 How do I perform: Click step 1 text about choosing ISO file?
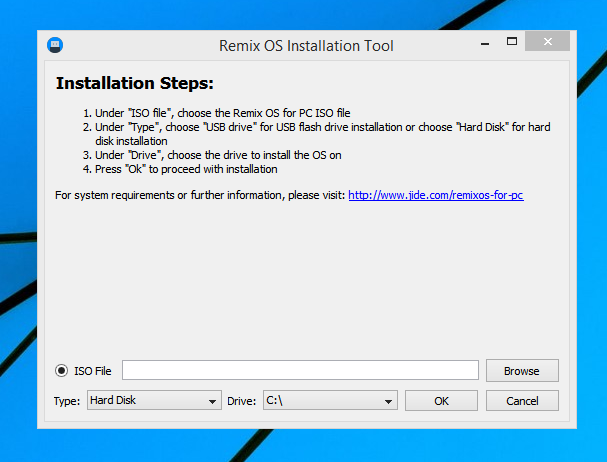pyautogui.click(x=223, y=113)
